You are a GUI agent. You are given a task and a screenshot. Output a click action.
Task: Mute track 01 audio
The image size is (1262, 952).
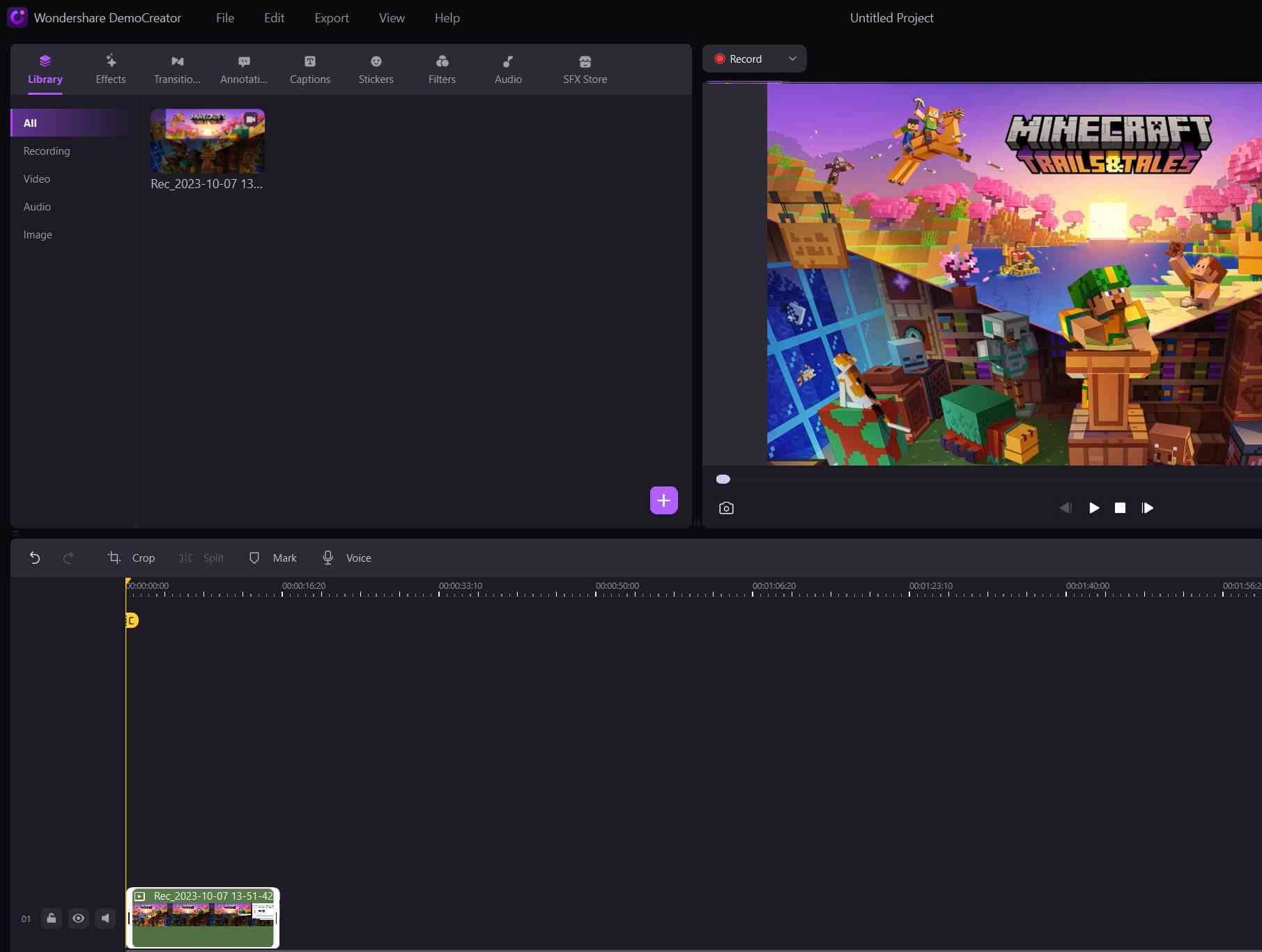[x=105, y=919]
